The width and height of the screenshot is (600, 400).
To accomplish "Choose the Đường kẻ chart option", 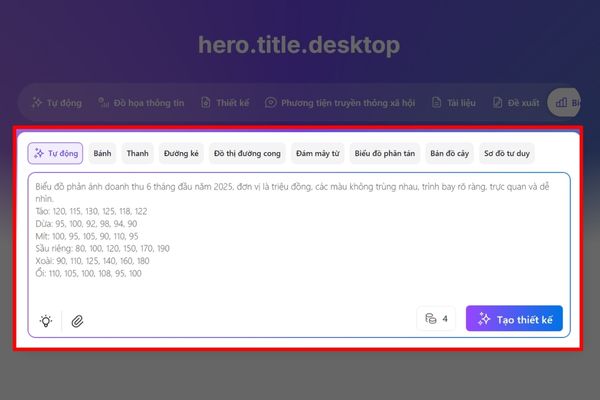I will click(181, 153).
